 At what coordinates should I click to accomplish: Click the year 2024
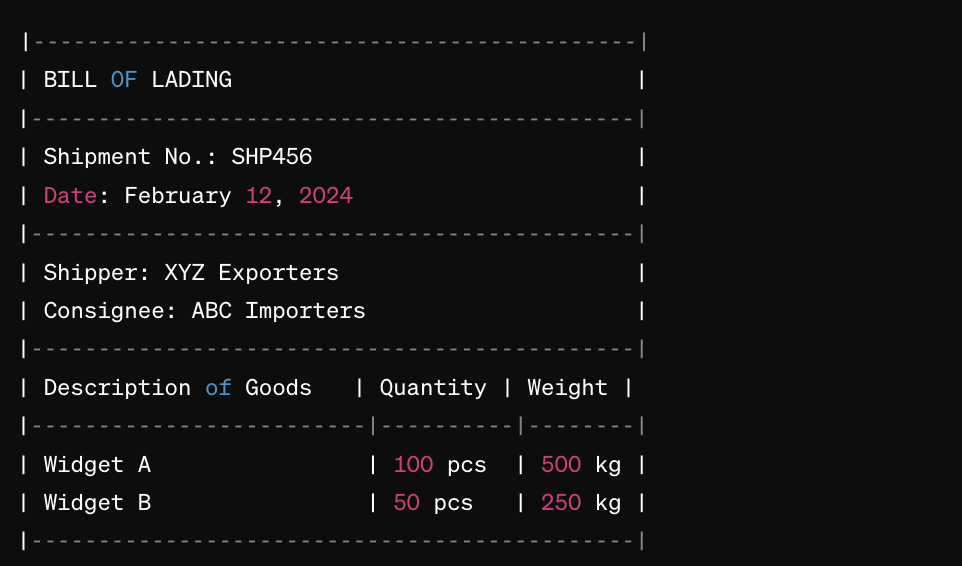(x=326, y=196)
